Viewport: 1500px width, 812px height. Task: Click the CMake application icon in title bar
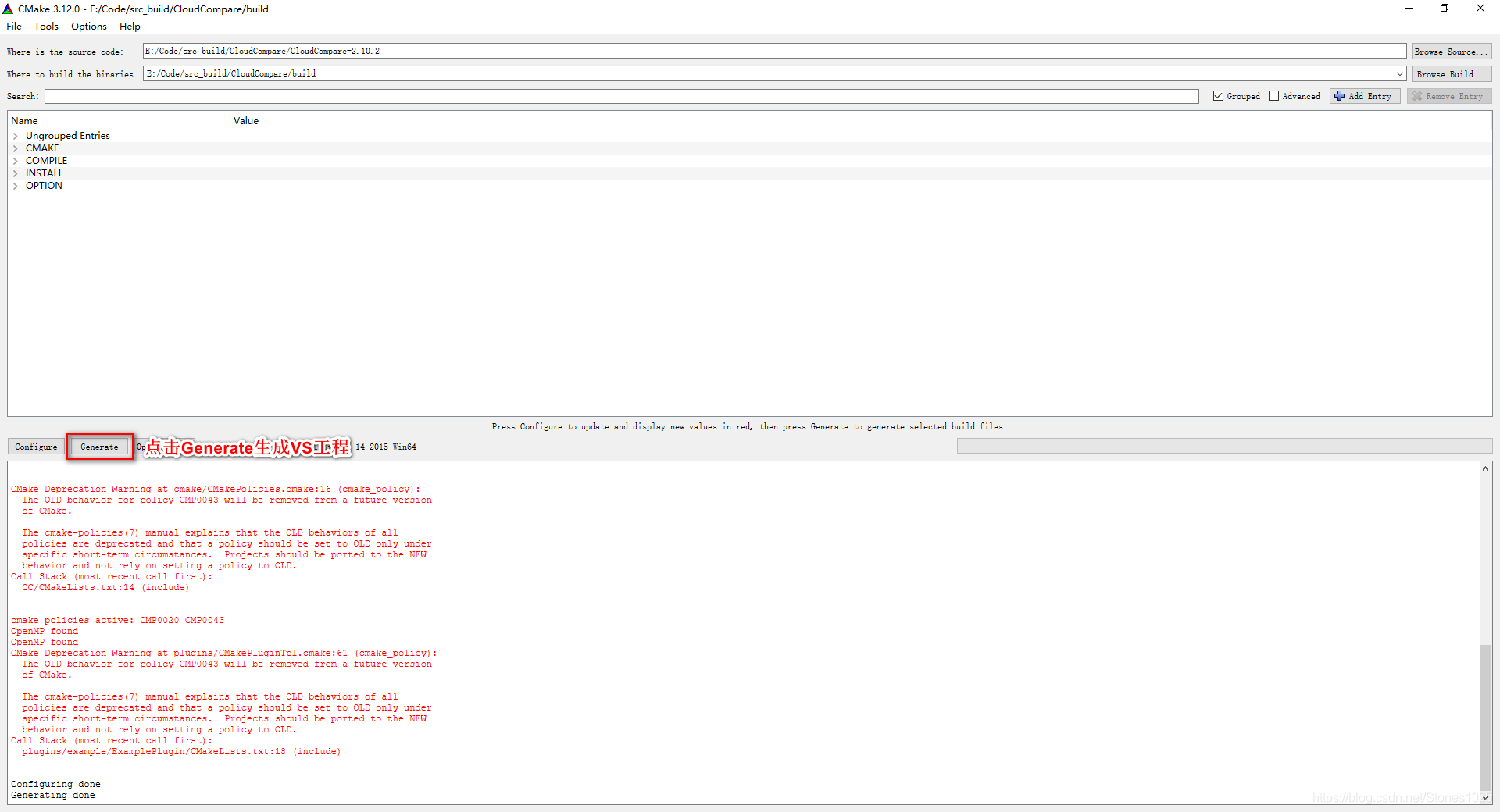click(x=9, y=9)
